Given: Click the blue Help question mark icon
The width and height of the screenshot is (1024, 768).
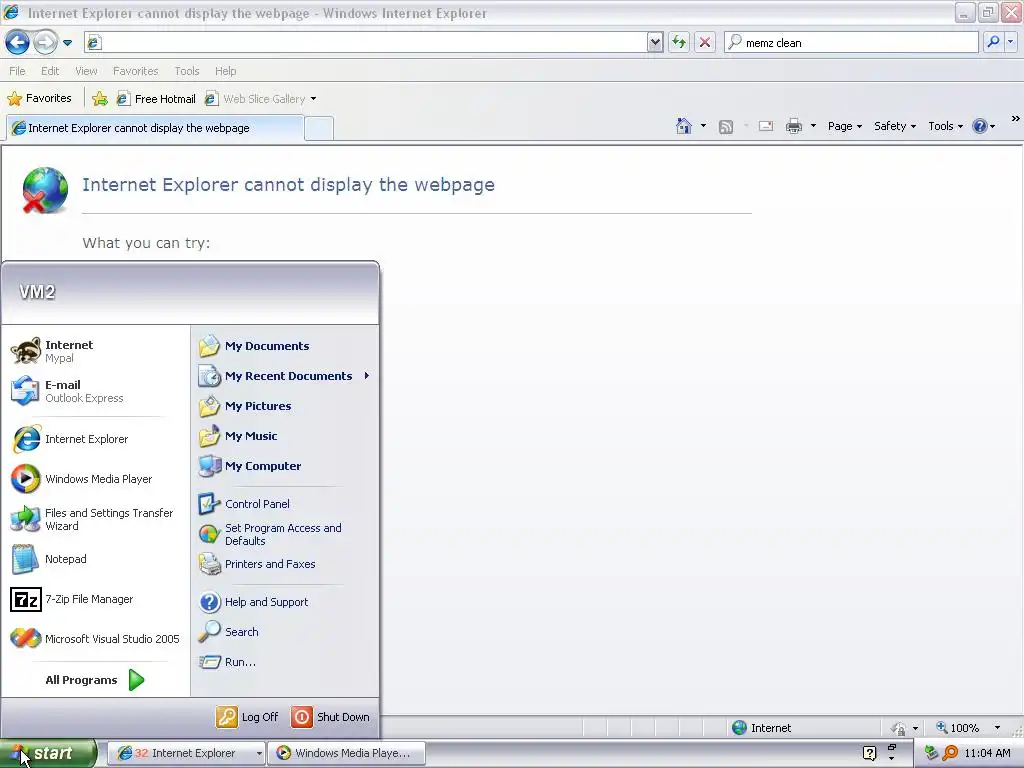Looking at the screenshot, I should (980, 126).
